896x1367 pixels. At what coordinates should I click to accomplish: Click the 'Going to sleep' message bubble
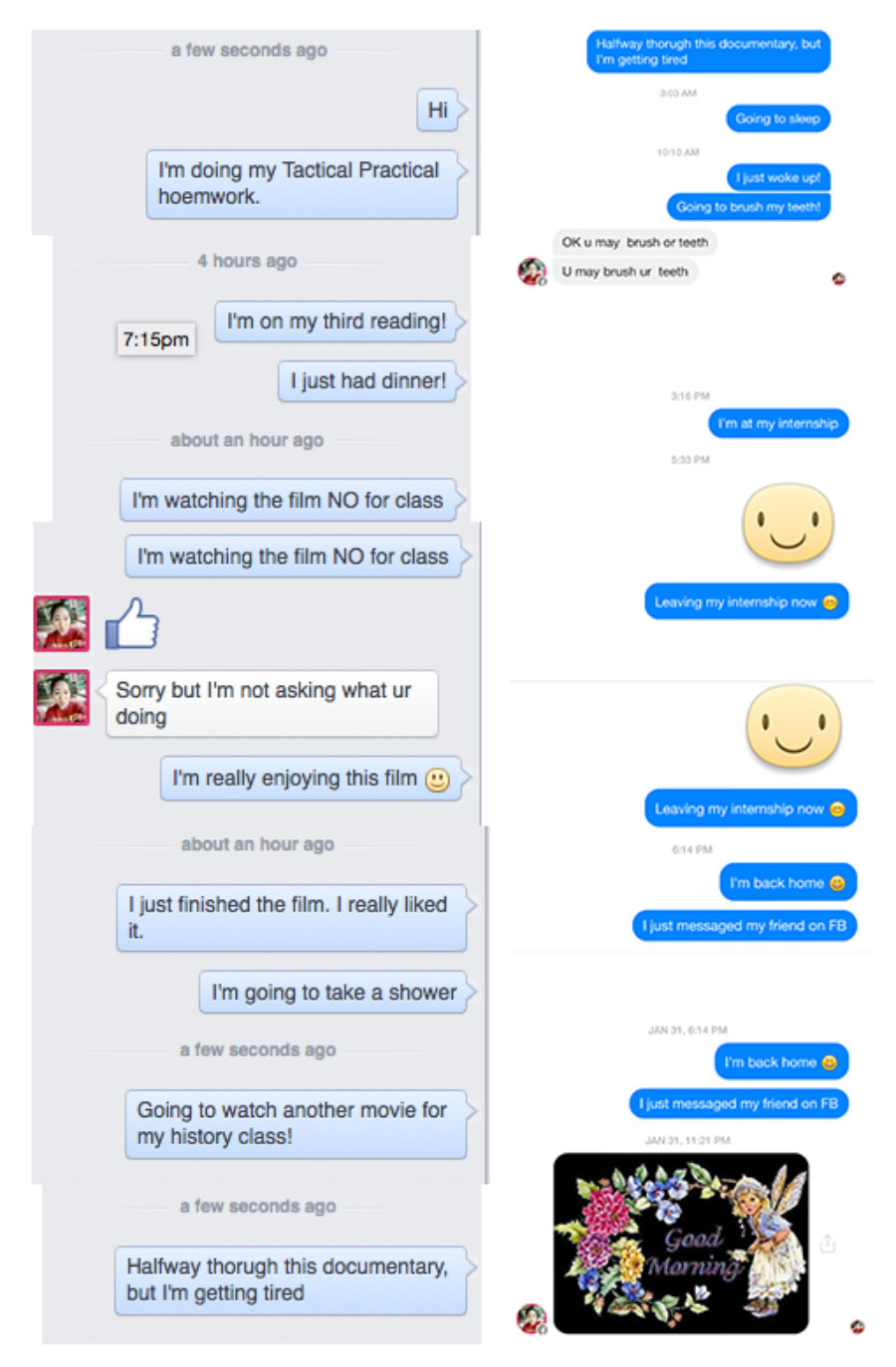(778, 118)
